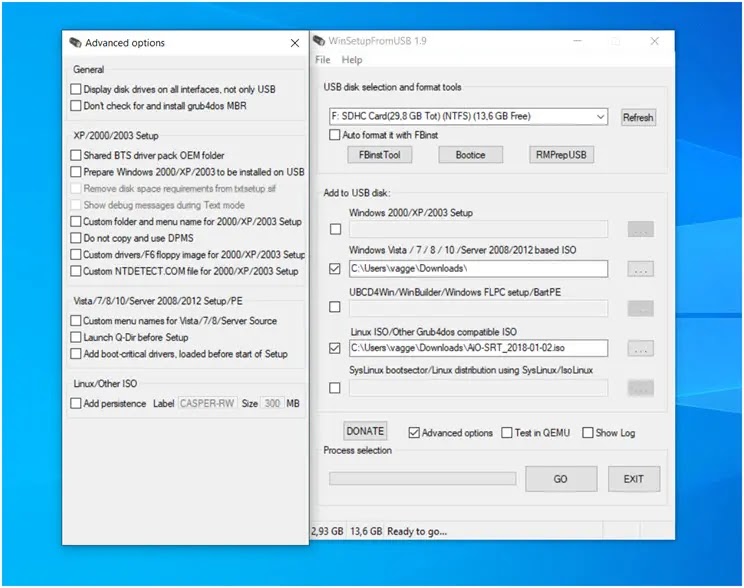The height and width of the screenshot is (588, 744).
Task: Start the process with GO button
Action: pos(561,479)
